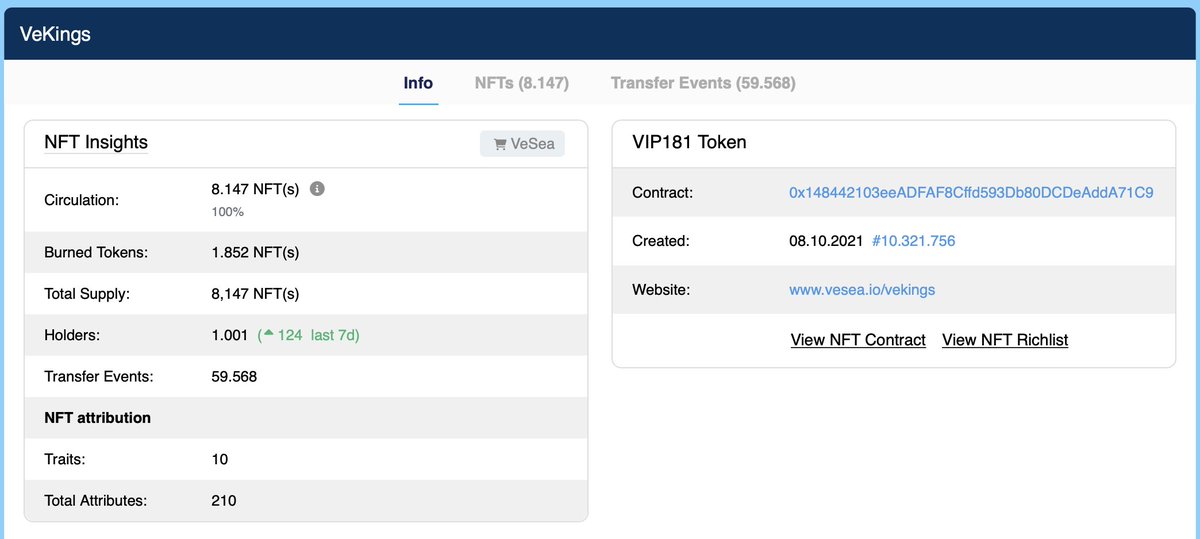Viewport: 1200px width, 539px height.
Task: Click the 100% circulation percentage
Action: coord(227,212)
